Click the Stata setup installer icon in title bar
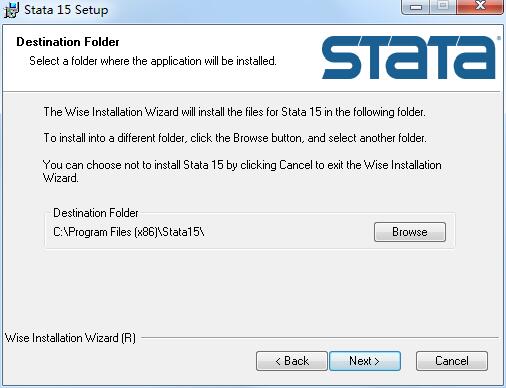 coord(11,10)
